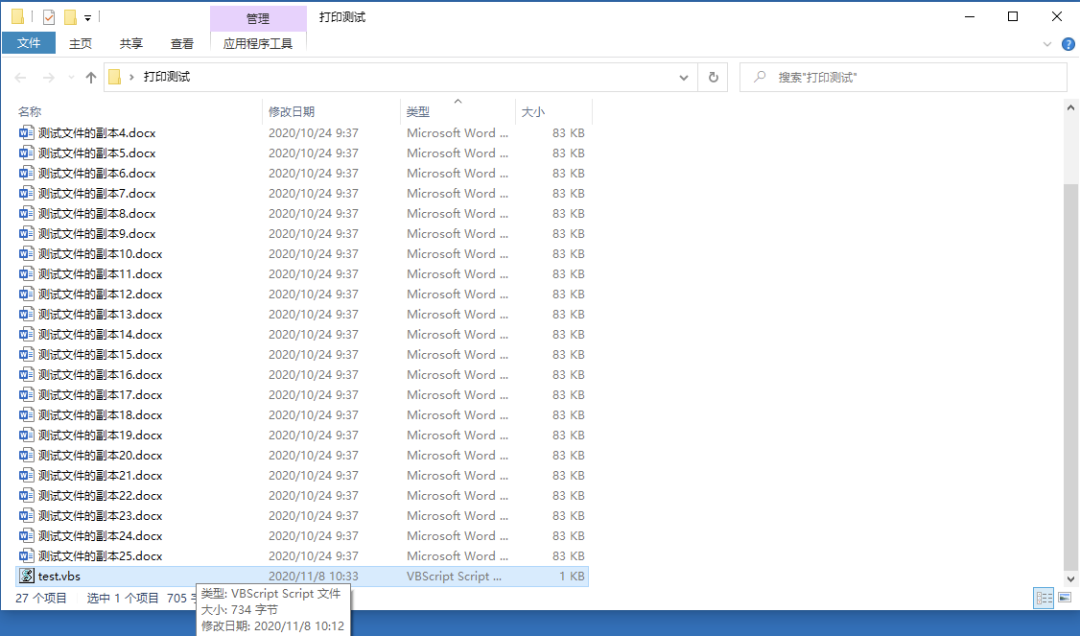
Task: Select the Word icon of 测试文件的副本9.docx
Action: pos(26,234)
